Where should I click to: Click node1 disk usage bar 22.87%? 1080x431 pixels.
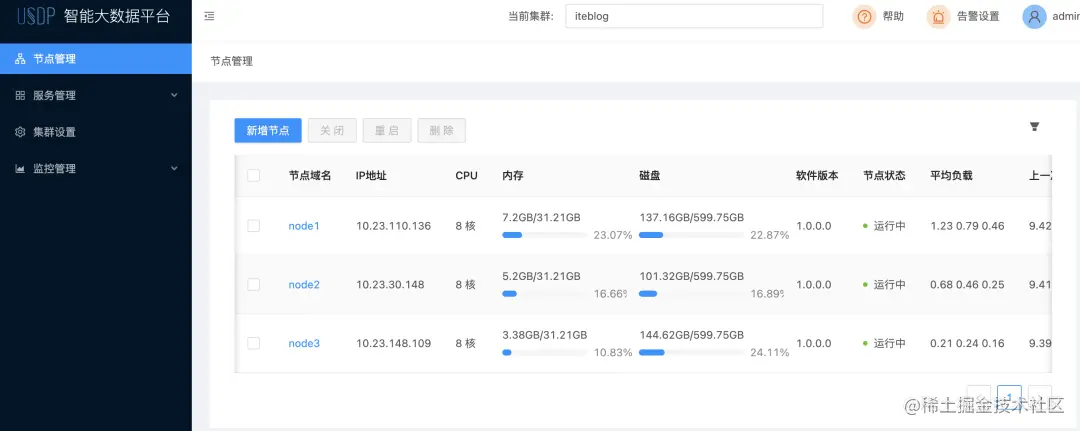point(692,235)
